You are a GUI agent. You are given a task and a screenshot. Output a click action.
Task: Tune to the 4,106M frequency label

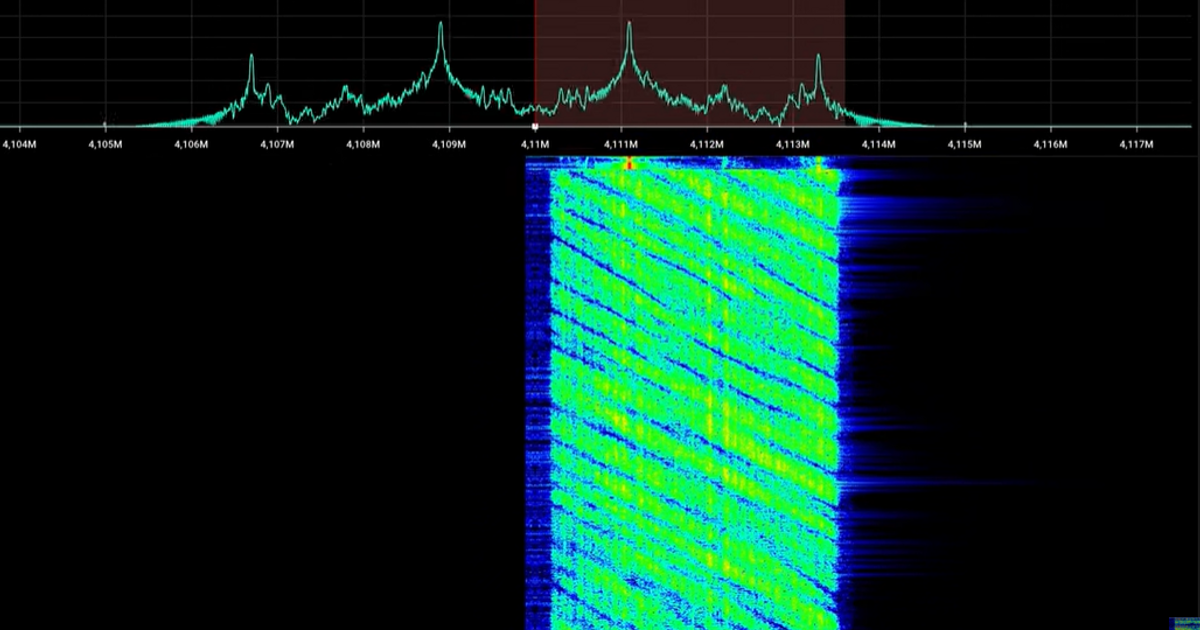191,145
